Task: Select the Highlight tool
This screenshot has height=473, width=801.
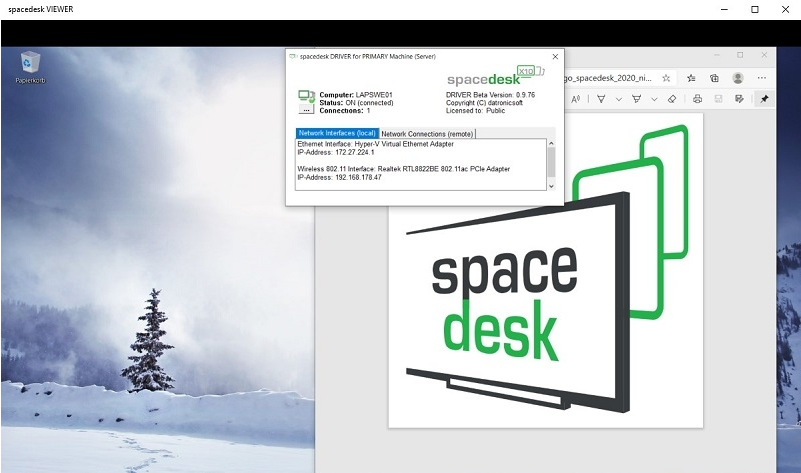Action: coord(637,99)
